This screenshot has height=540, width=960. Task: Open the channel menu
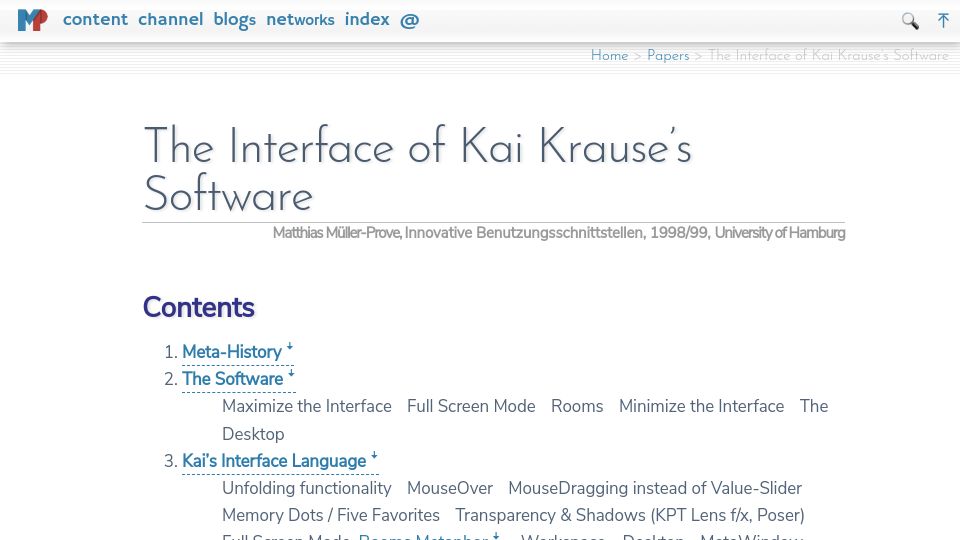point(171,20)
